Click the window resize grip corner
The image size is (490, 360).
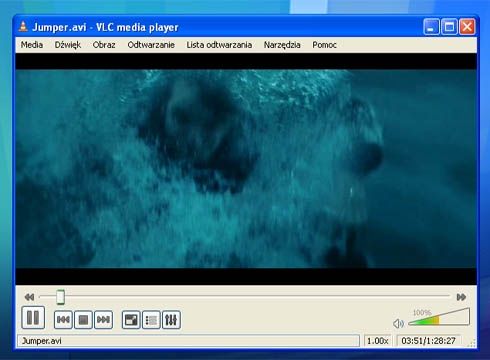(x=472, y=343)
